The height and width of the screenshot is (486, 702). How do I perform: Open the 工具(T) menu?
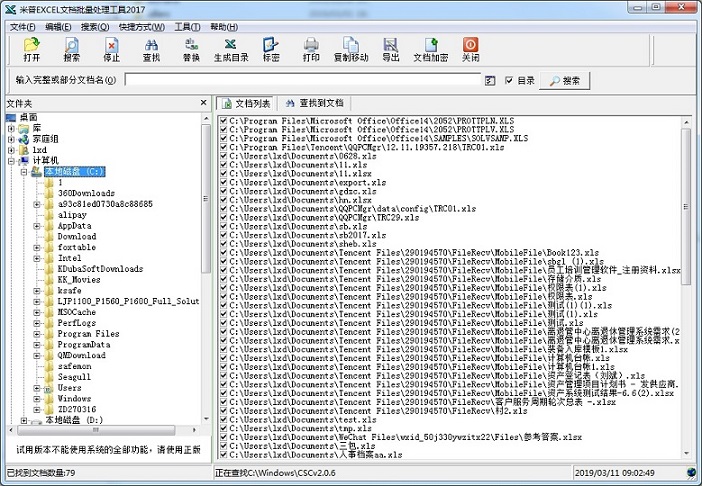(x=187, y=27)
